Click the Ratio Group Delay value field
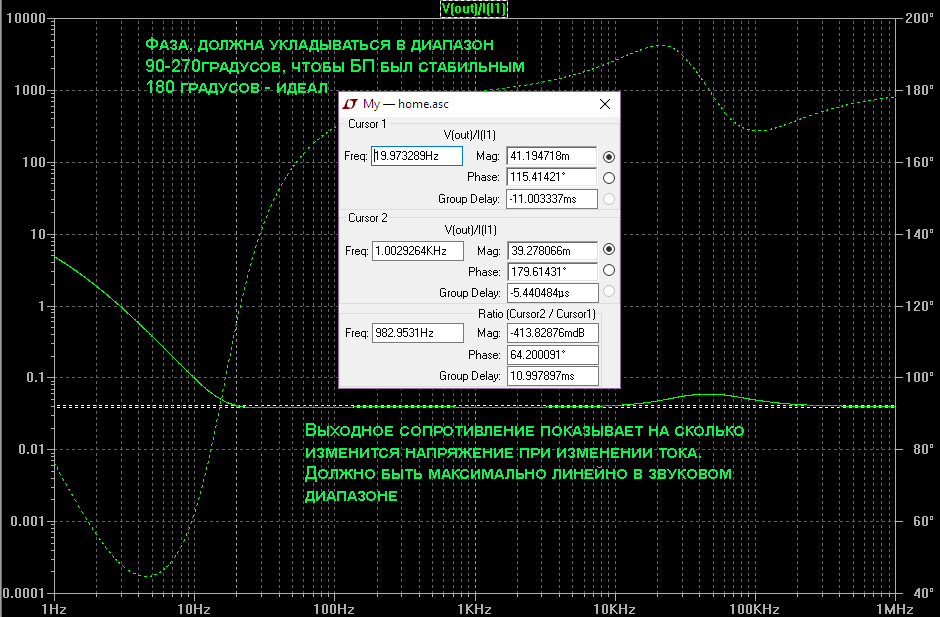The image size is (940, 617). coord(551,376)
